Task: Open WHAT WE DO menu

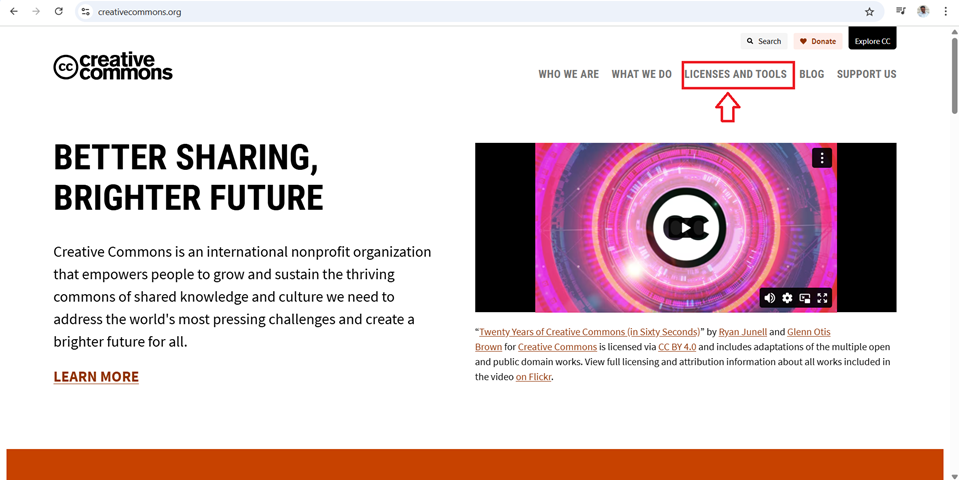Action: point(642,74)
